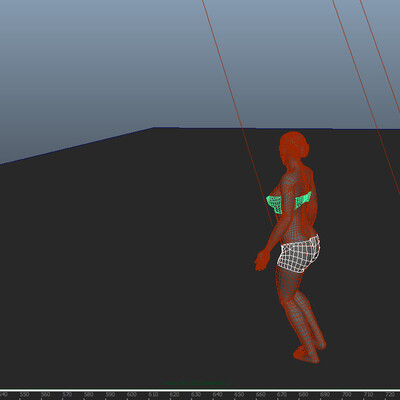
Task: Click the character's front foot
Action: pyautogui.click(x=306, y=355)
